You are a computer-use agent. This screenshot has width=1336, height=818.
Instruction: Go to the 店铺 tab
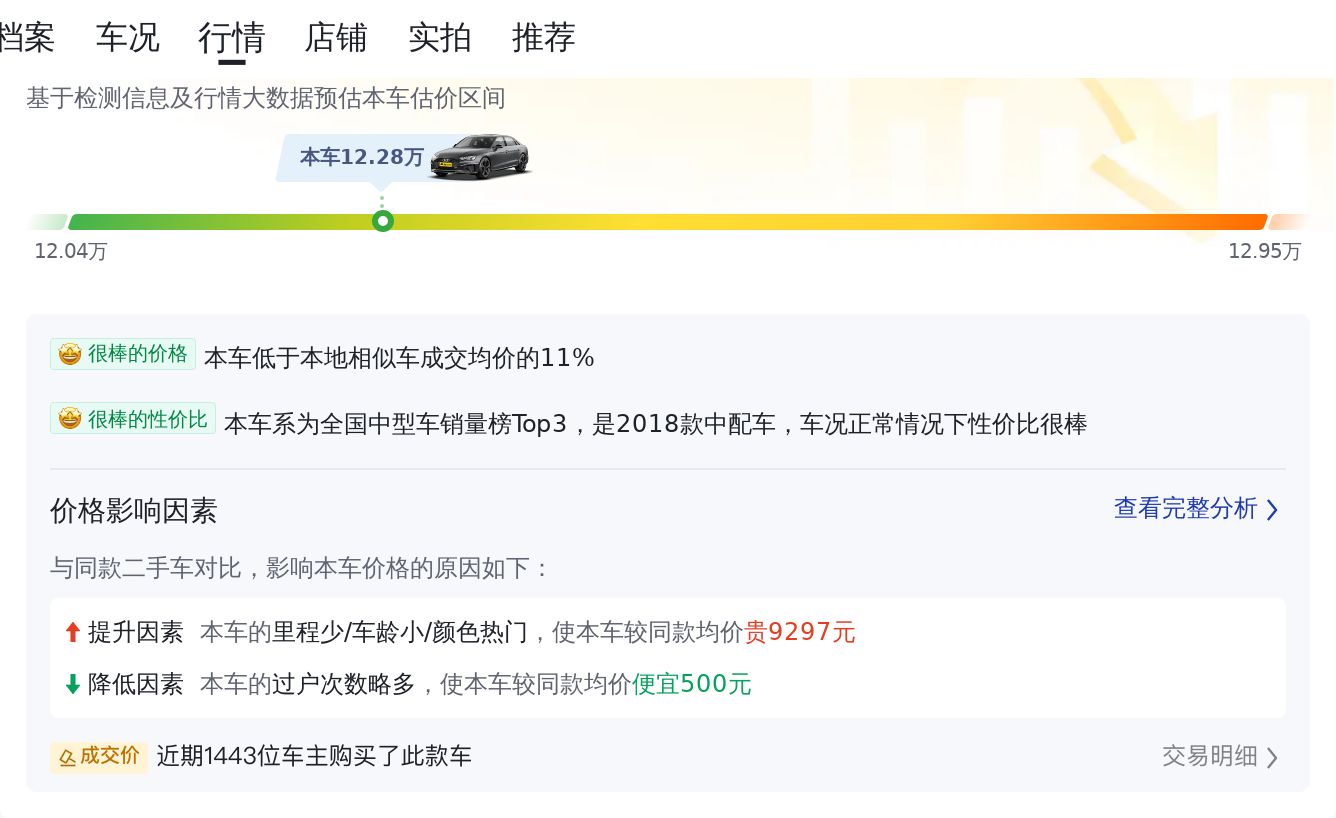point(336,38)
